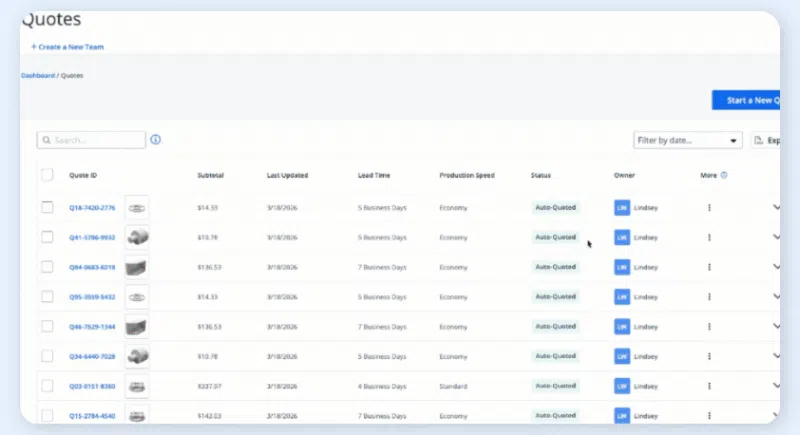Click the LW owner avatar on row Q34-6440-7028

click(x=622, y=356)
